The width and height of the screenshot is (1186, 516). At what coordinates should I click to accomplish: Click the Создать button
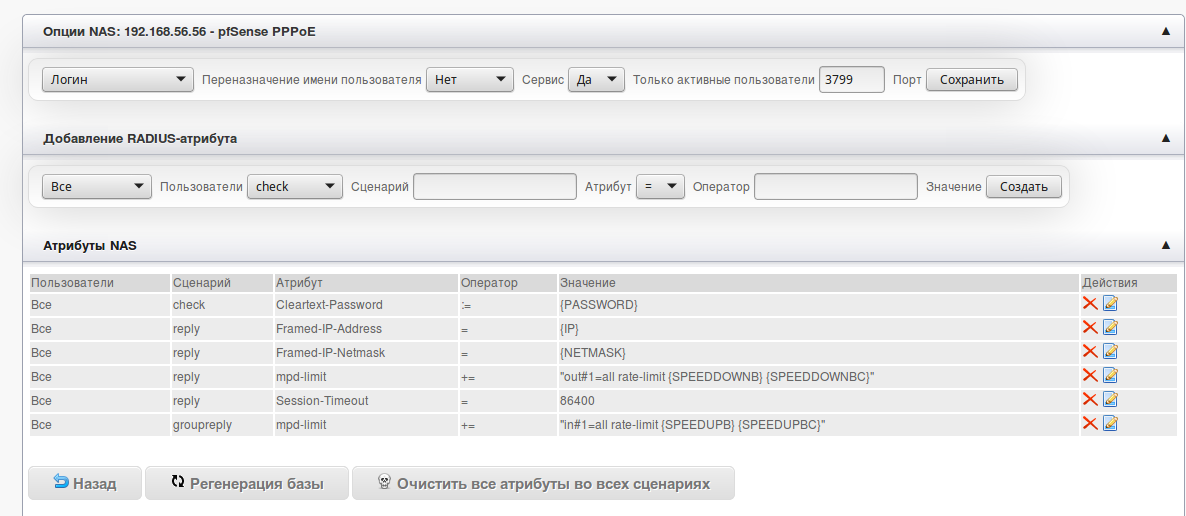(1023, 187)
